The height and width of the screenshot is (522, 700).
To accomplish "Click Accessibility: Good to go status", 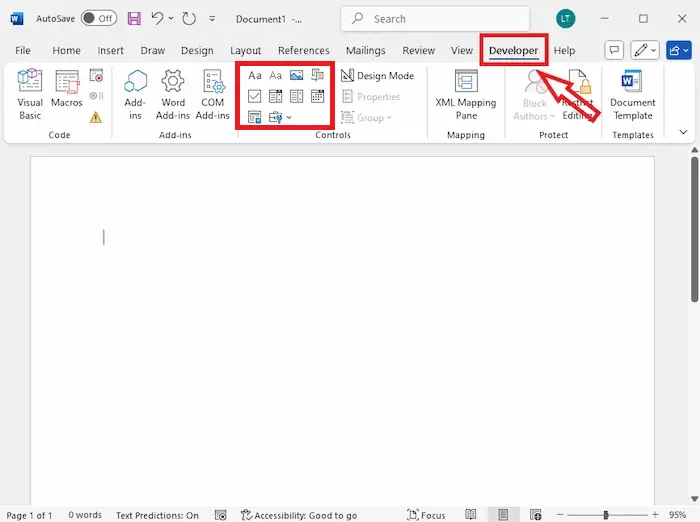I will pyautogui.click(x=298, y=515).
